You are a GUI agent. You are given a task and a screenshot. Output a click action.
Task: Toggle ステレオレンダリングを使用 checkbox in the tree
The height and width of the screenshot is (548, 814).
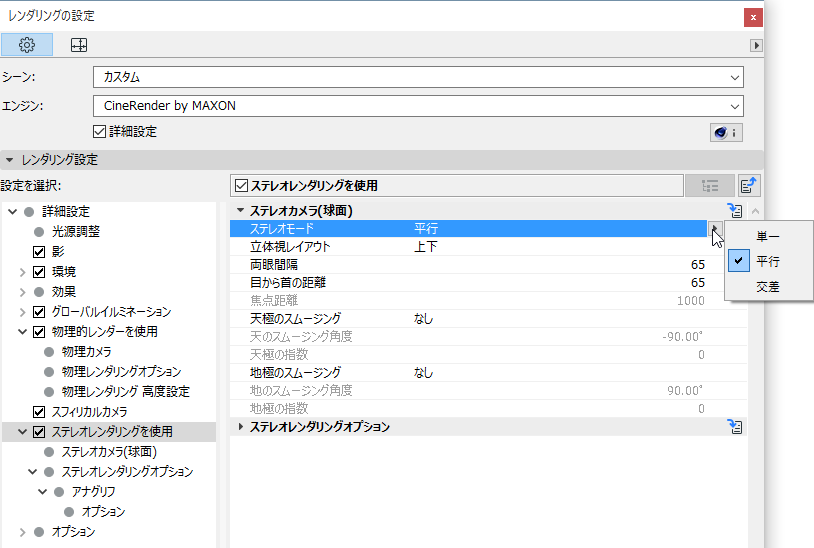[39, 432]
